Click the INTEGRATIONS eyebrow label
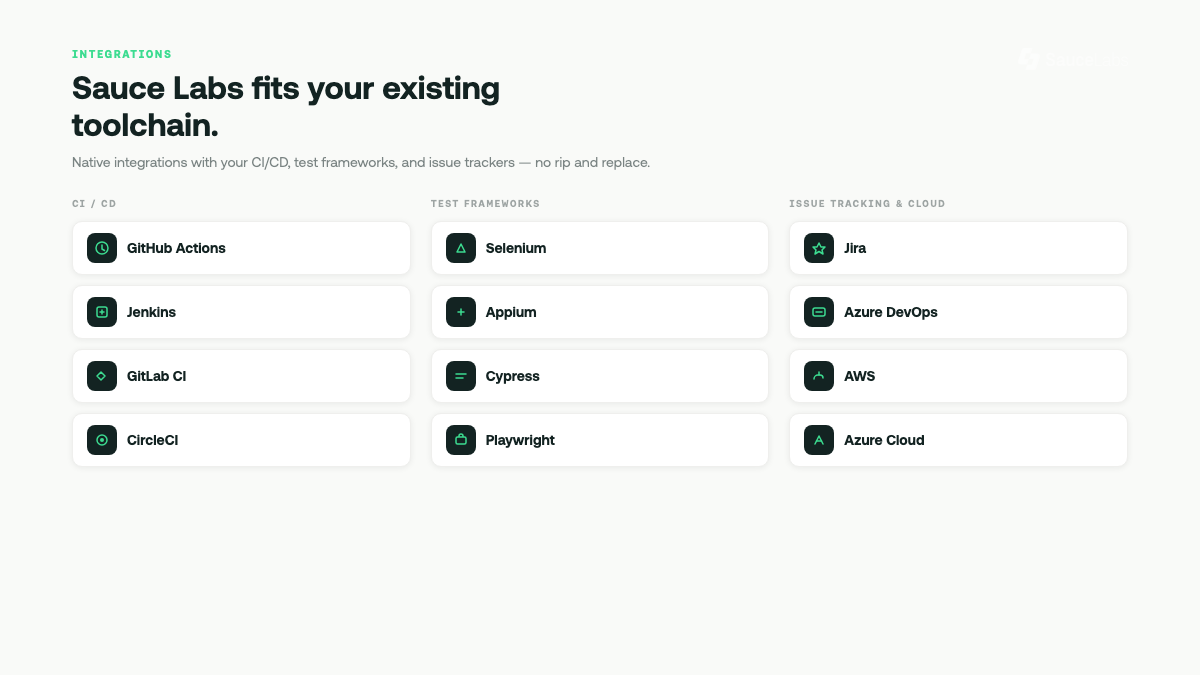Screen dimensions: 1200x675 (122, 54)
